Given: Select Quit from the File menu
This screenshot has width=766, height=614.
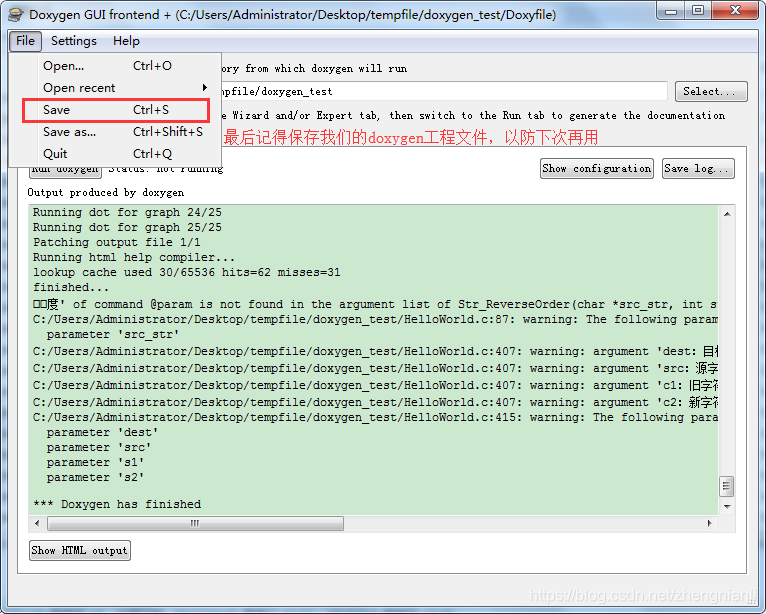Looking at the screenshot, I should pyautogui.click(x=116, y=154).
